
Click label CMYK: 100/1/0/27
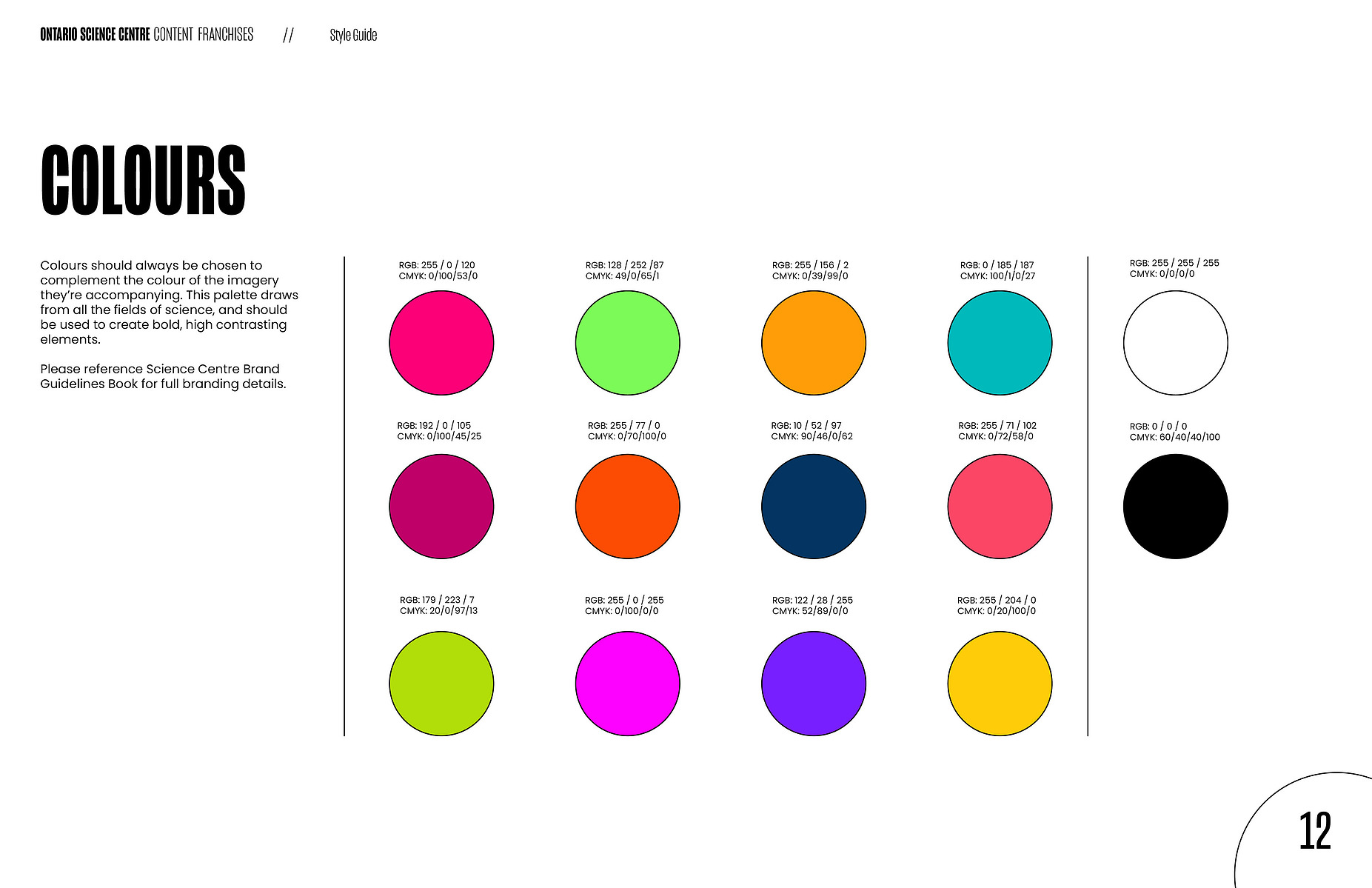tap(997, 276)
